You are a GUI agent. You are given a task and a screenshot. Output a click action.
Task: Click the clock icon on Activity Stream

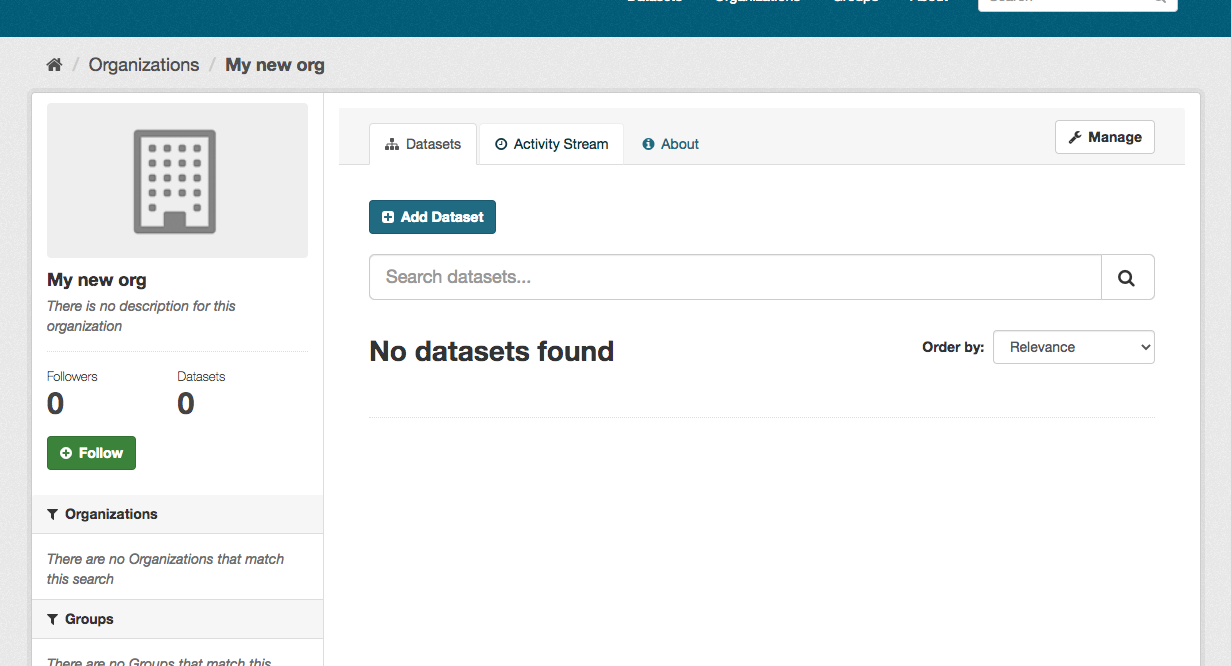(501, 143)
